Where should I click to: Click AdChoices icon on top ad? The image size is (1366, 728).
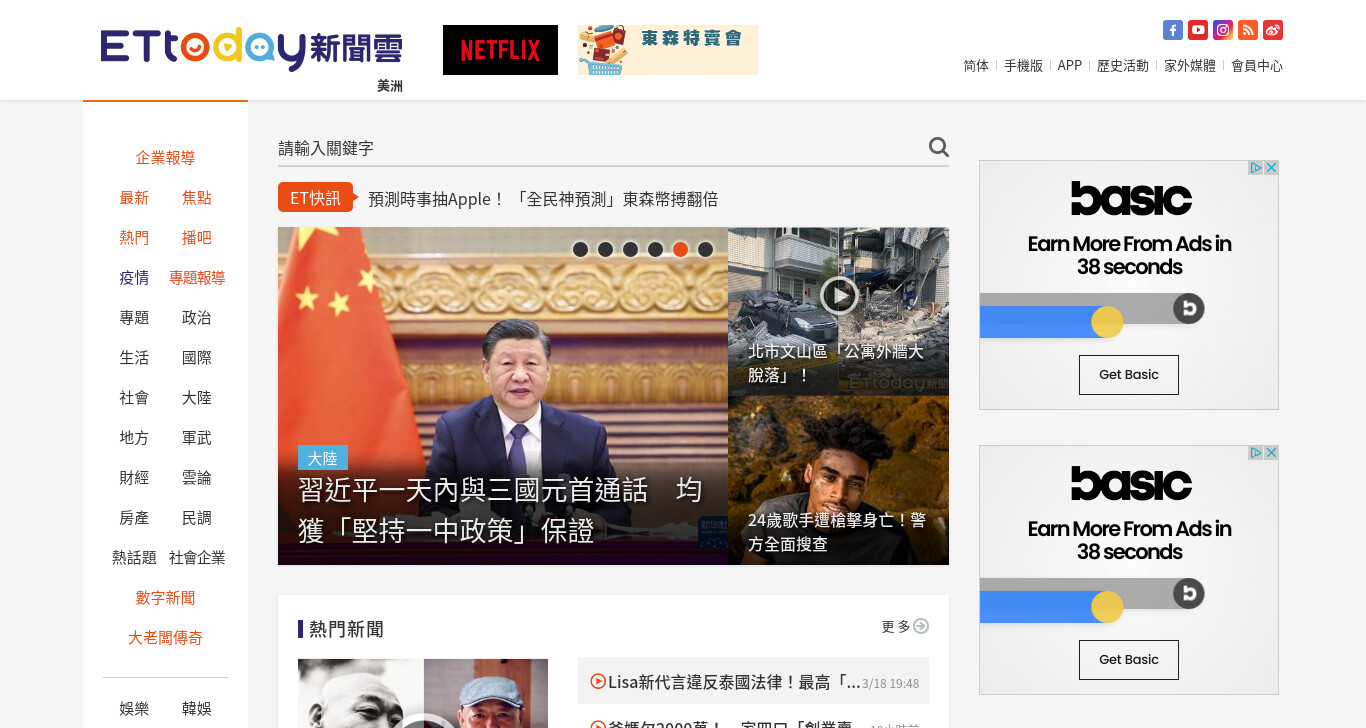[1256, 168]
